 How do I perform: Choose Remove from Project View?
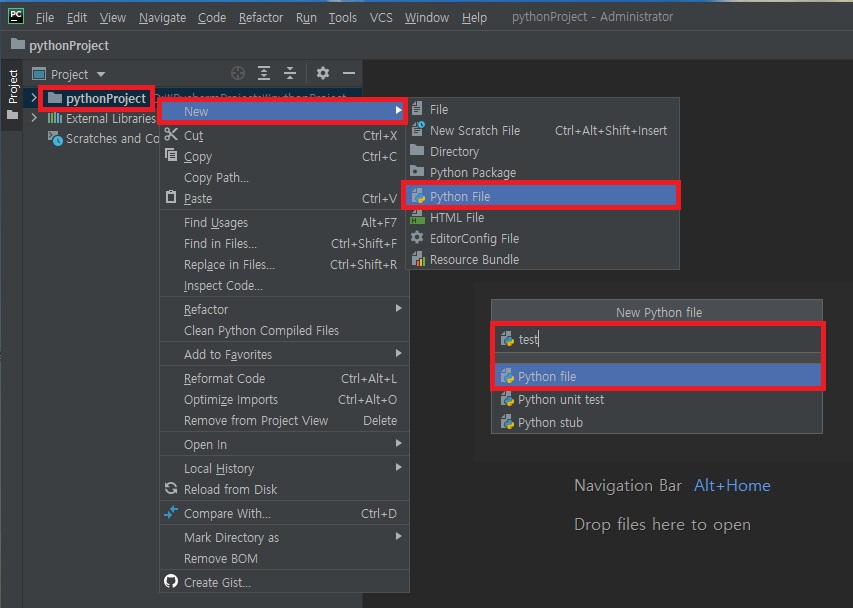tap(284, 420)
